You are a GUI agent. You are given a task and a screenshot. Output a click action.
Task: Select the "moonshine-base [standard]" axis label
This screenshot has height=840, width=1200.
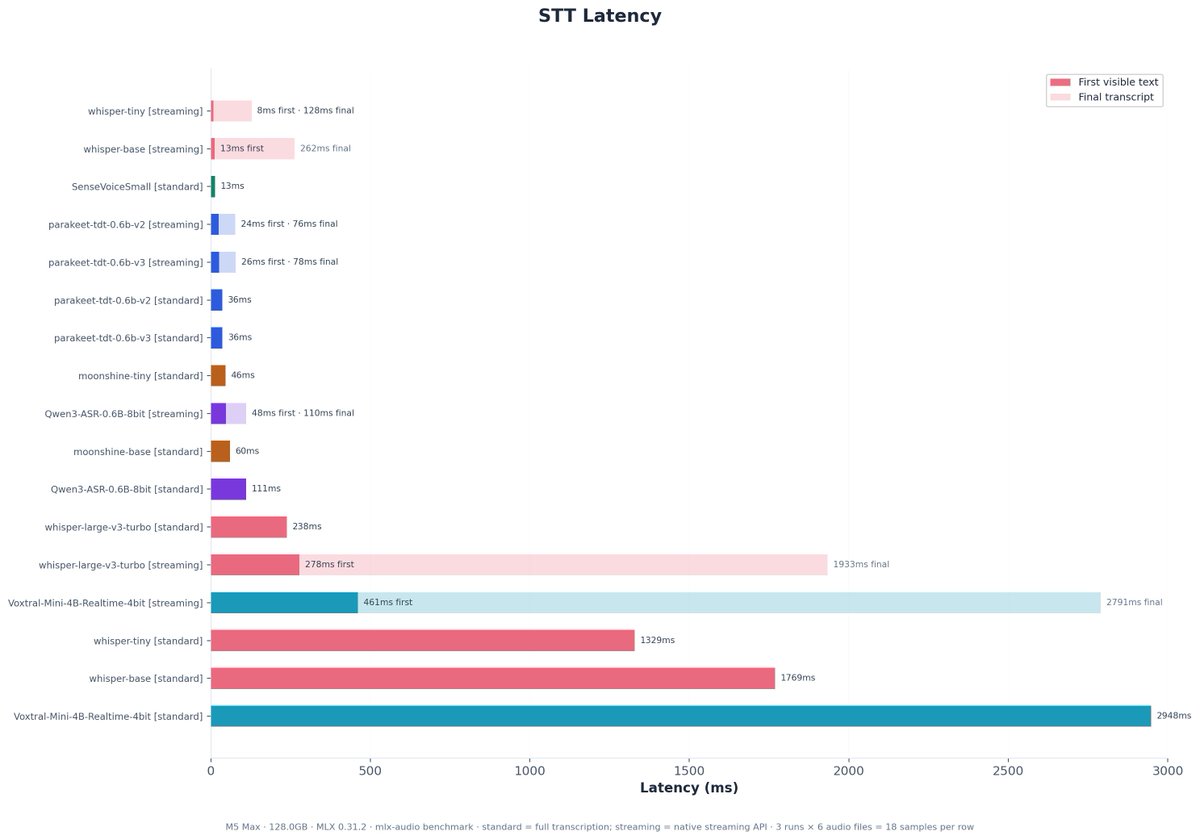coord(138,451)
